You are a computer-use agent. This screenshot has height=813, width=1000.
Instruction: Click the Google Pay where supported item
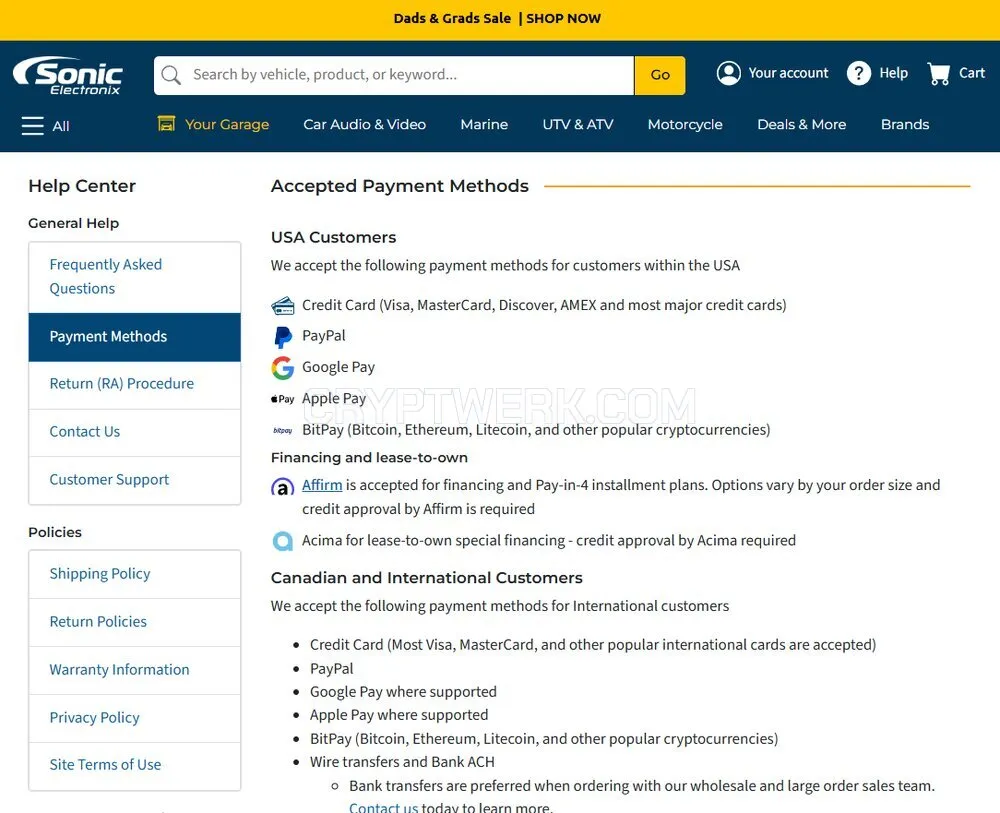(x=403, y=692)
